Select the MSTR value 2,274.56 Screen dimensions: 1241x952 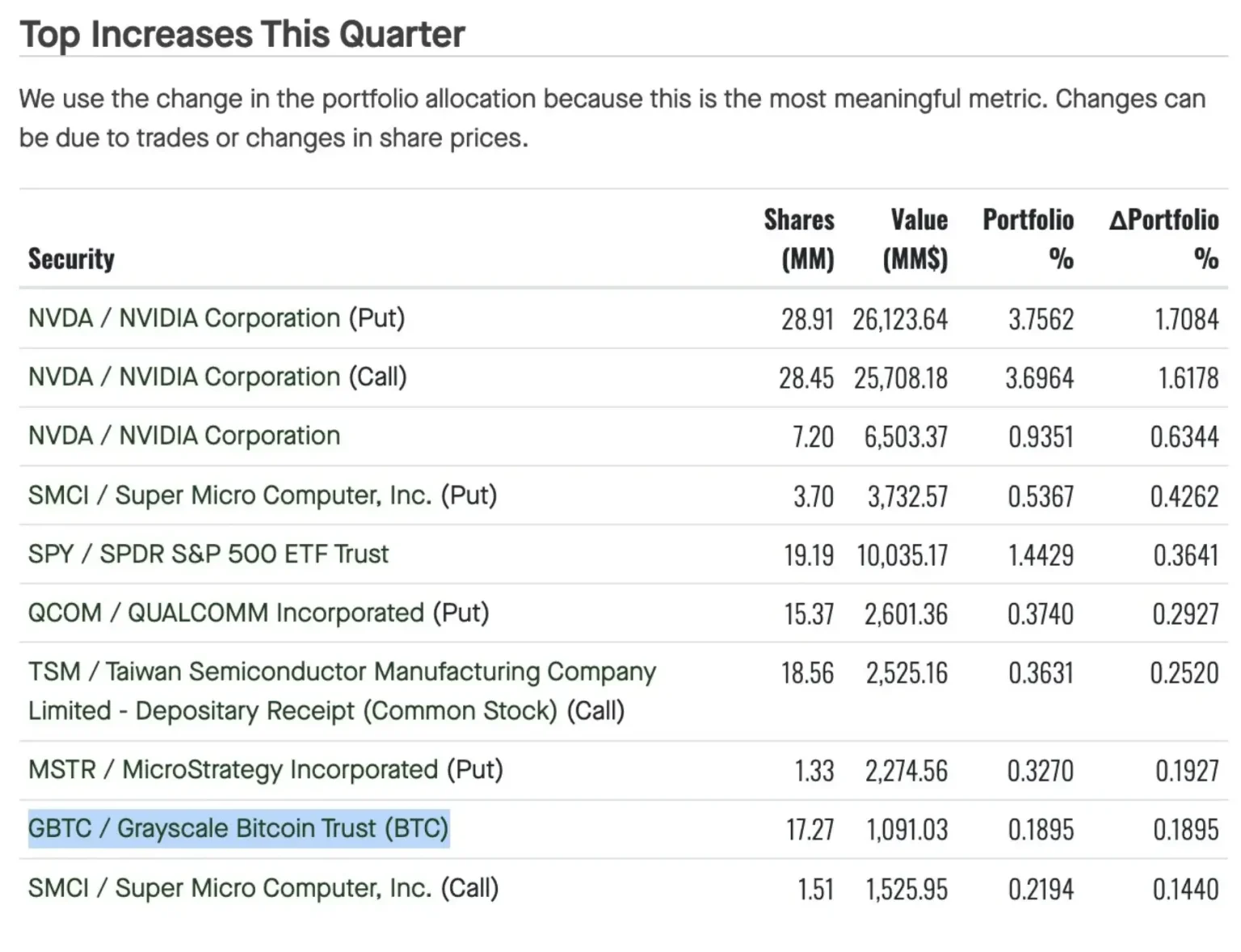pos(907,771)
